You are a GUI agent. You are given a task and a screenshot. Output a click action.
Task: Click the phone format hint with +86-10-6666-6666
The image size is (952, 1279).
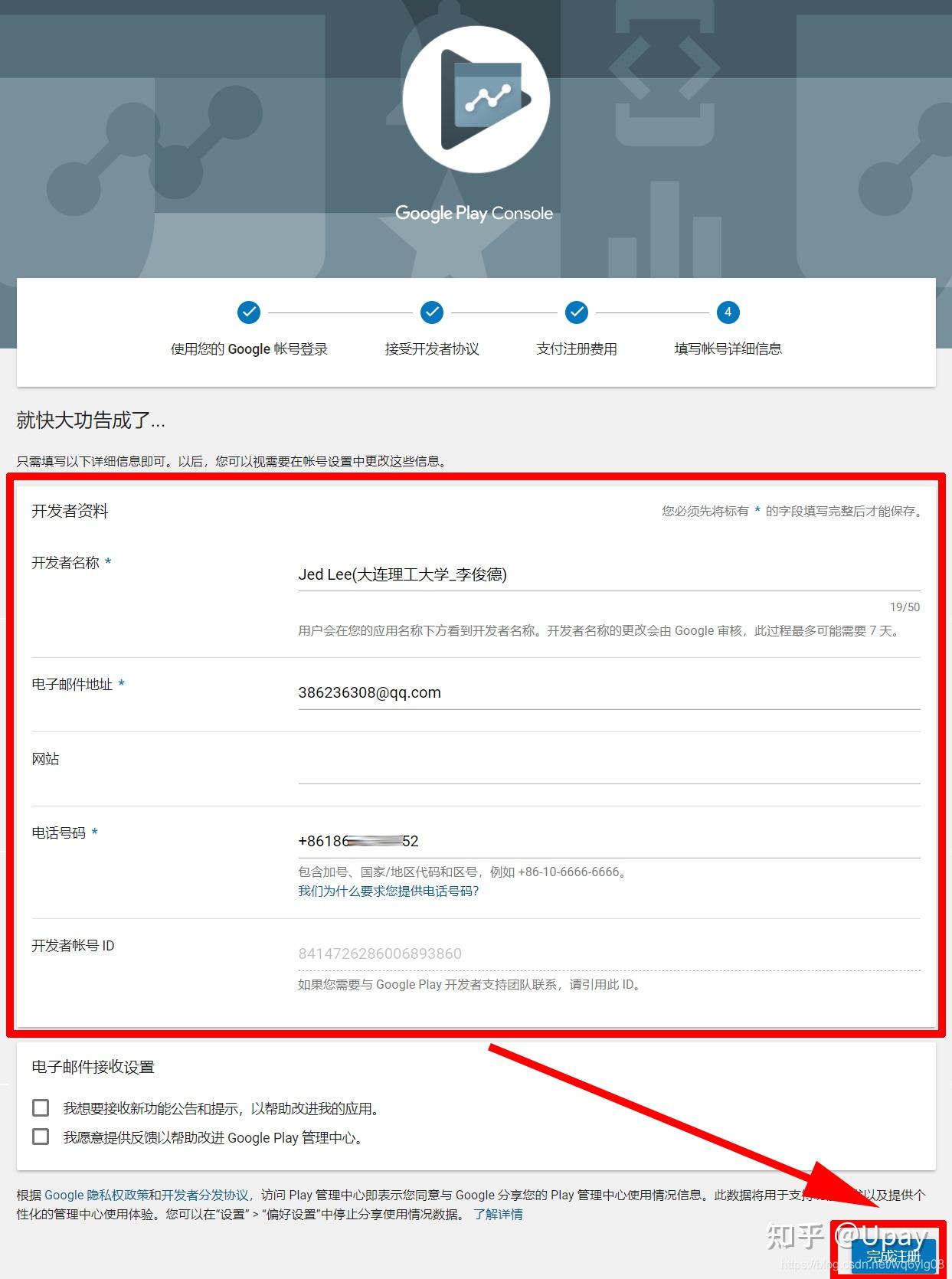(463, 872)
